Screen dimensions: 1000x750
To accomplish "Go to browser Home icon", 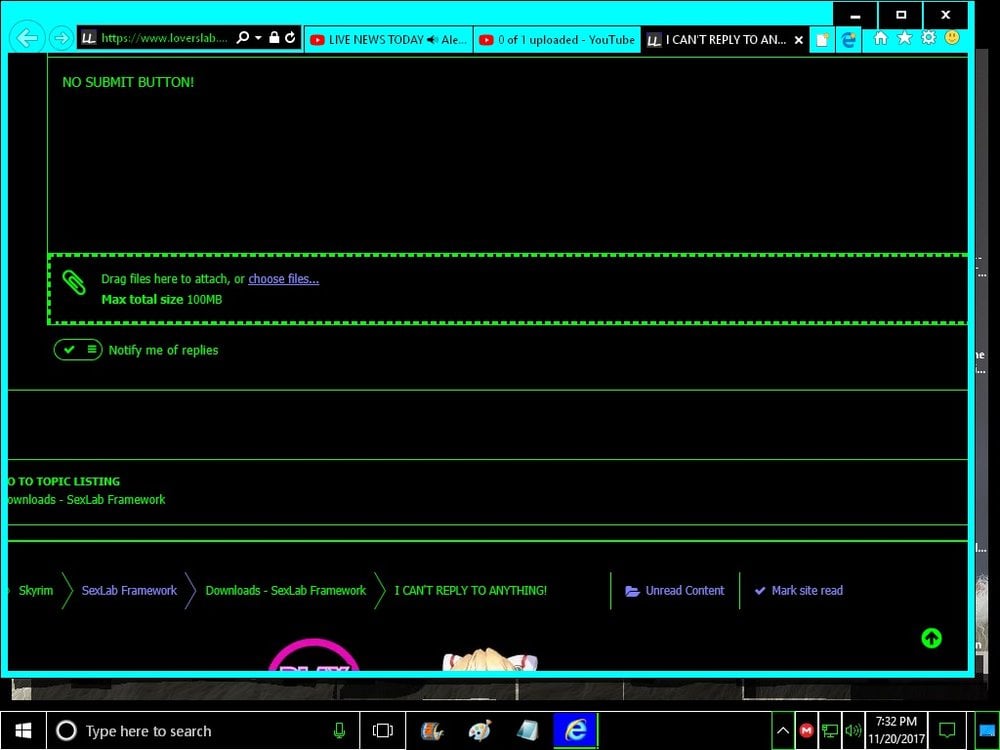I will (881, 38).
